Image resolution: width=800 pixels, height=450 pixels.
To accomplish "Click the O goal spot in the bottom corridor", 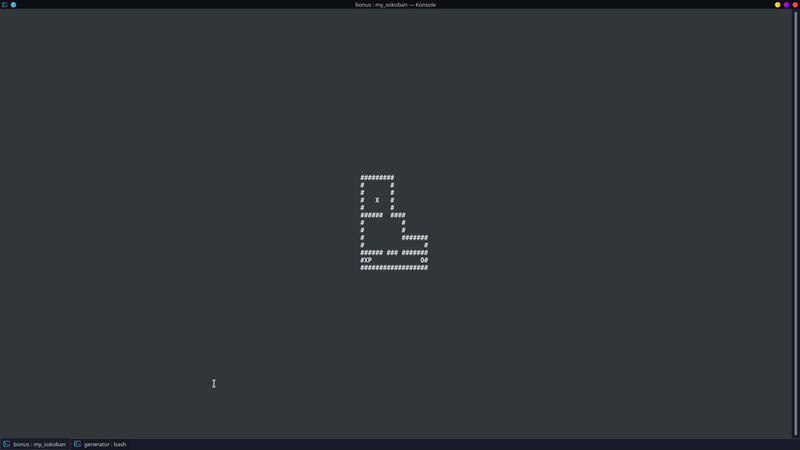I will [422, 260].
